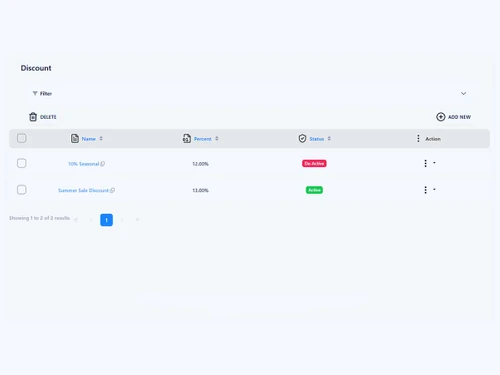Click the 13.00% percent value
The height and width of the screenshot is (375, 500).
pyautogui.click(x=200, y=190)
